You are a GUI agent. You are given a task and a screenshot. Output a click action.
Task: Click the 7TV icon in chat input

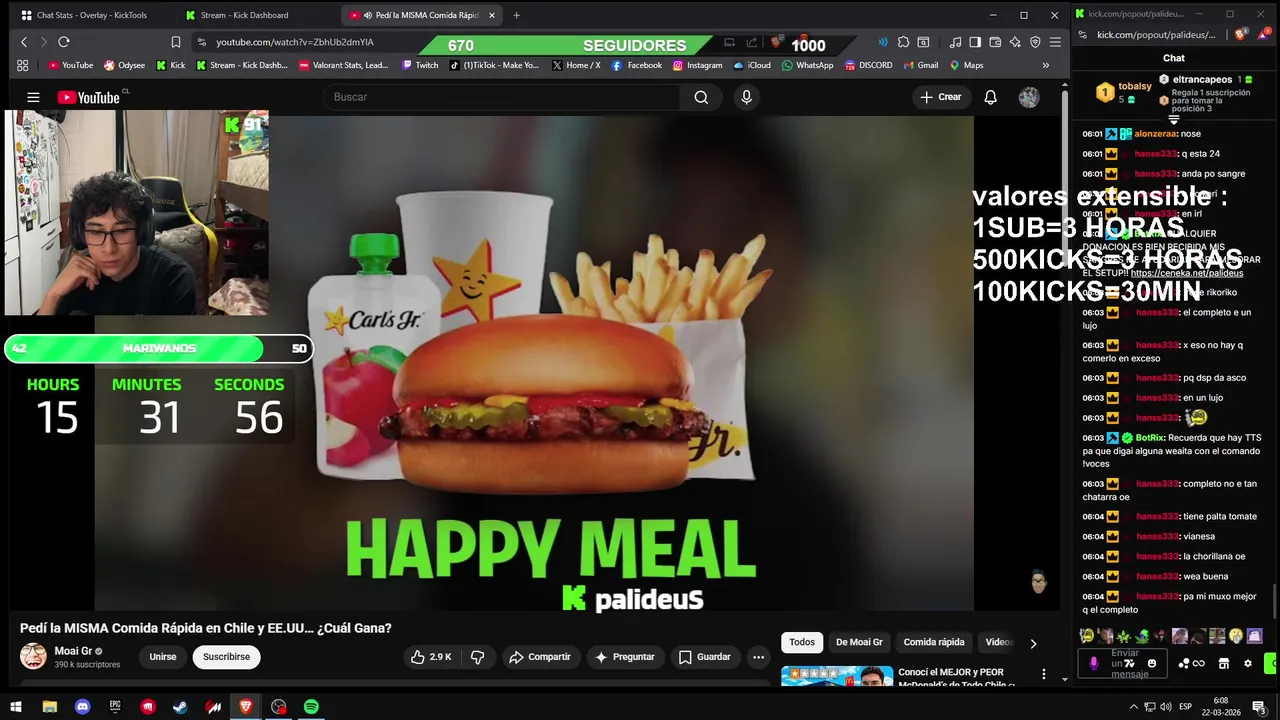(1129, 663)
